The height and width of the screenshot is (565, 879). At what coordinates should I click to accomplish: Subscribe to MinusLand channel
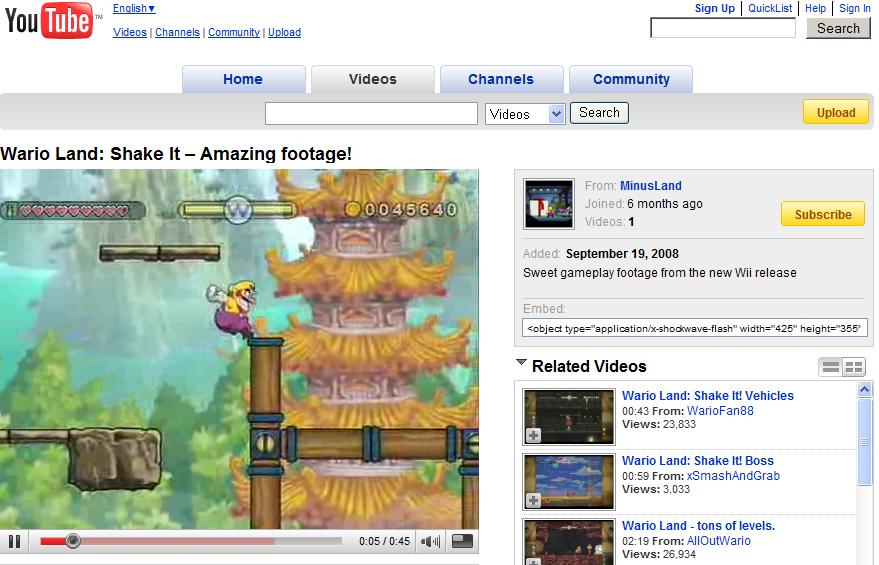[823, 214]
